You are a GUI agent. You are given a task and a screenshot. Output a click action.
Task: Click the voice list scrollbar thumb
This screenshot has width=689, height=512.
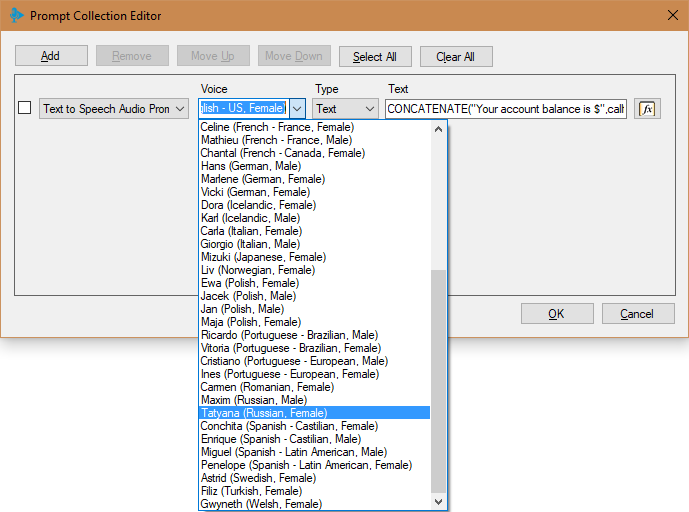pos(438,381)
